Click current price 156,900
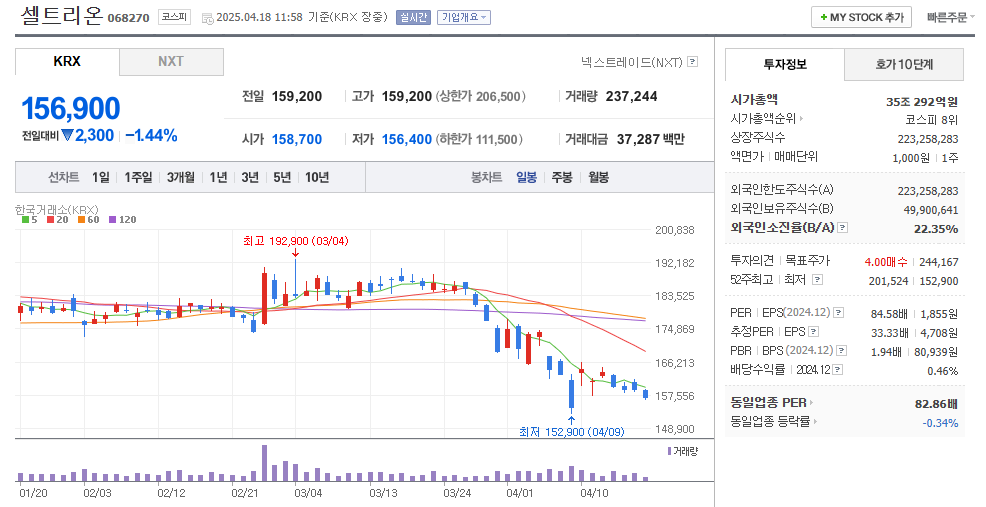The height and width of the screenshot is (507, 986). pos(71,108)
